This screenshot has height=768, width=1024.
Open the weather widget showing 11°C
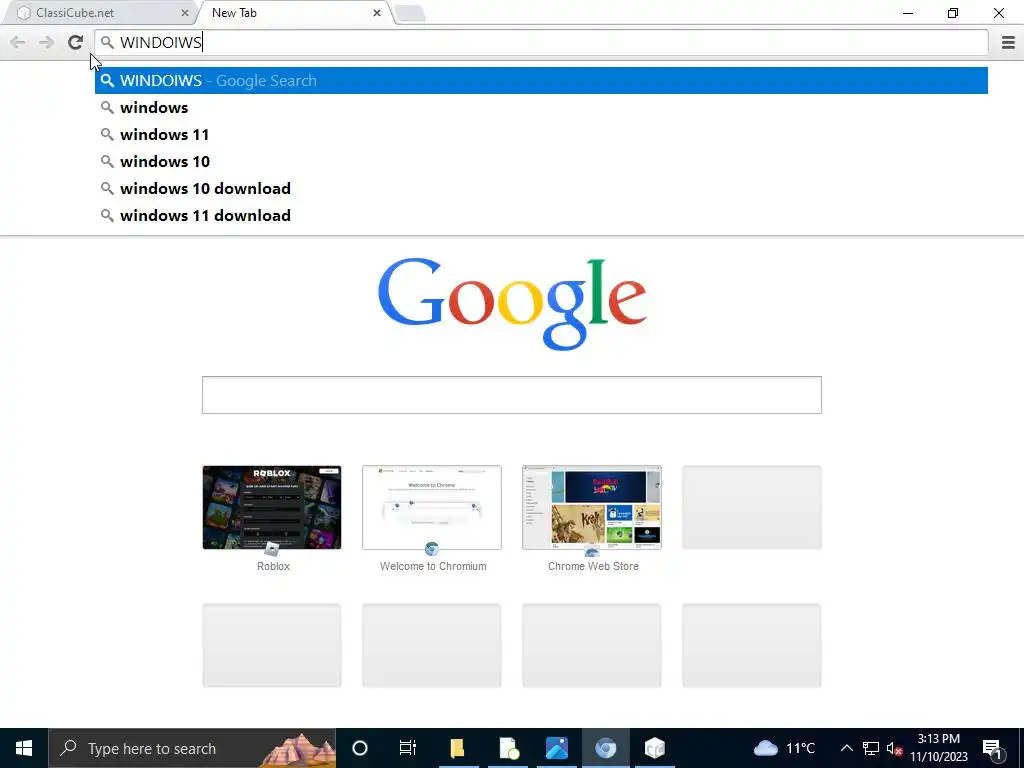click(784, 748)
